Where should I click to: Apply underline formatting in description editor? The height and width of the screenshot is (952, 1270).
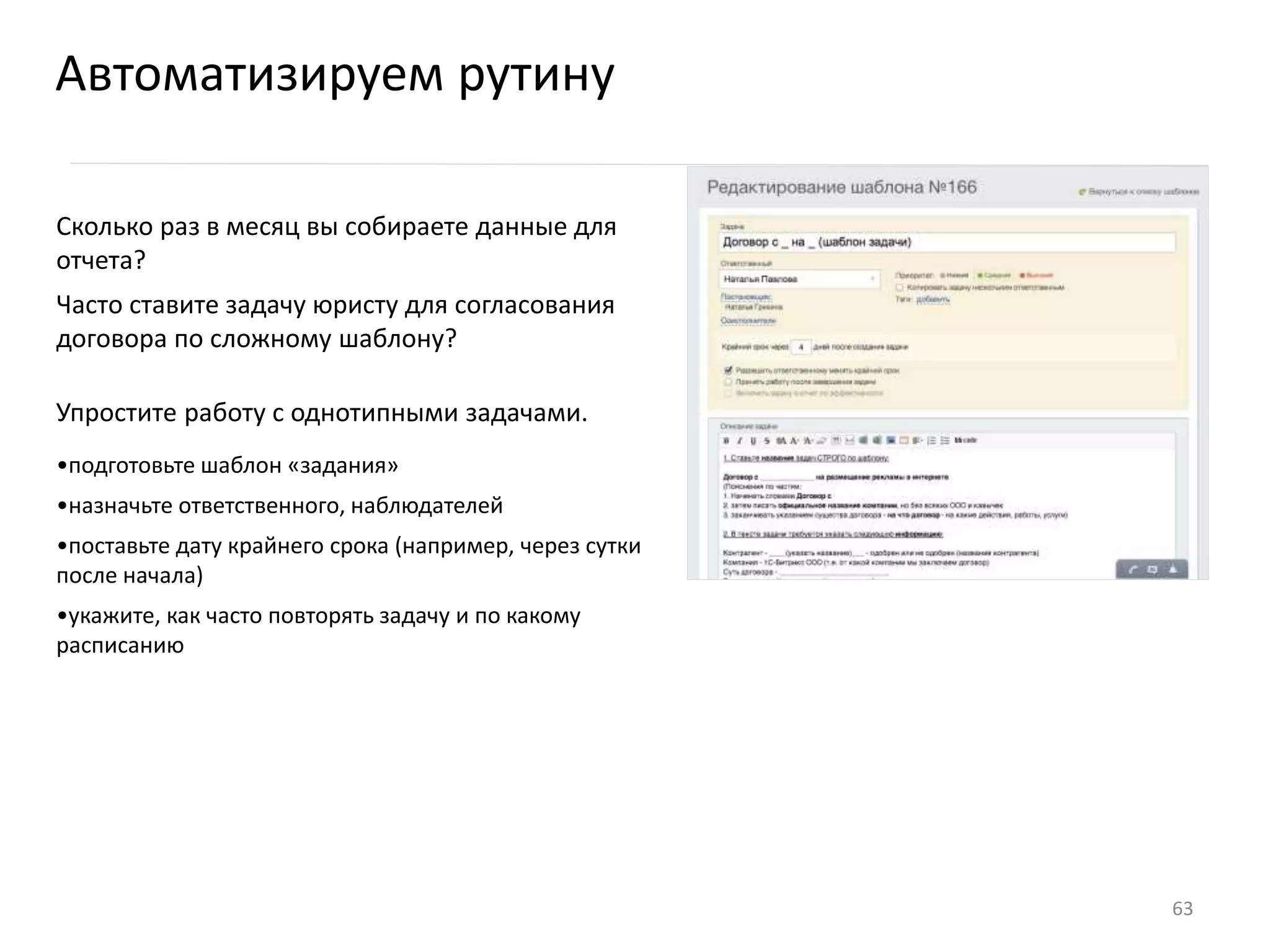pos(753,441)
